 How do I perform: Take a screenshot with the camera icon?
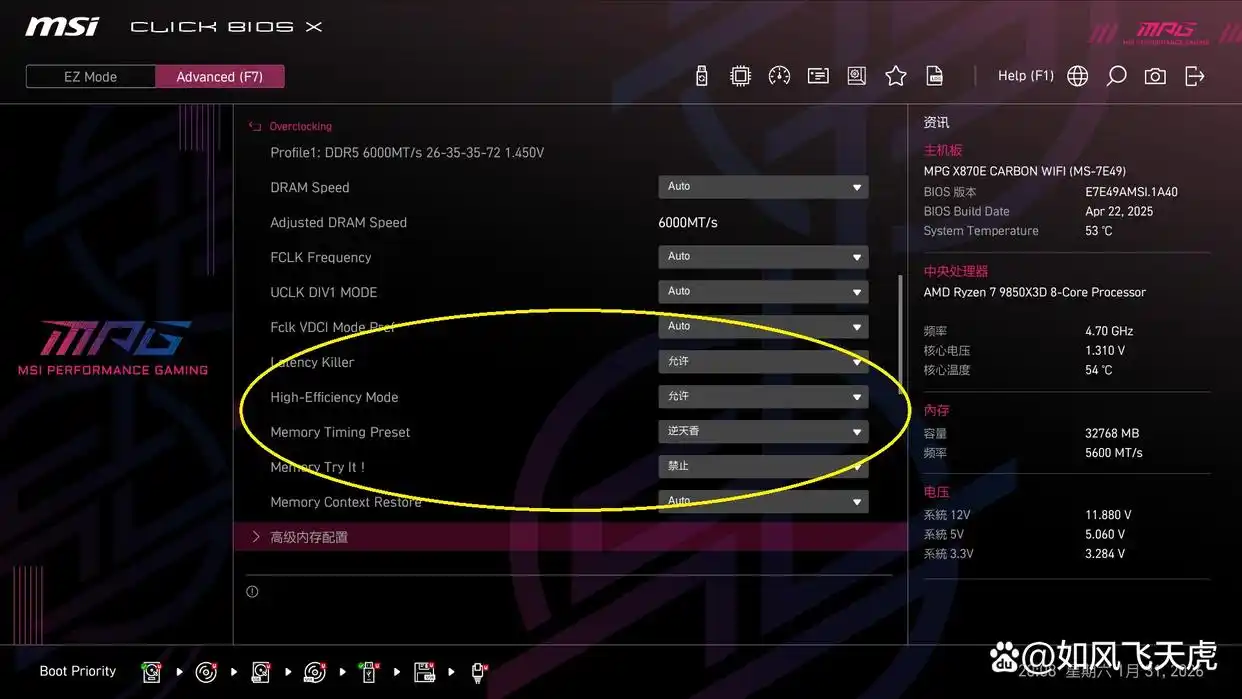click(x=1155, y=76)
